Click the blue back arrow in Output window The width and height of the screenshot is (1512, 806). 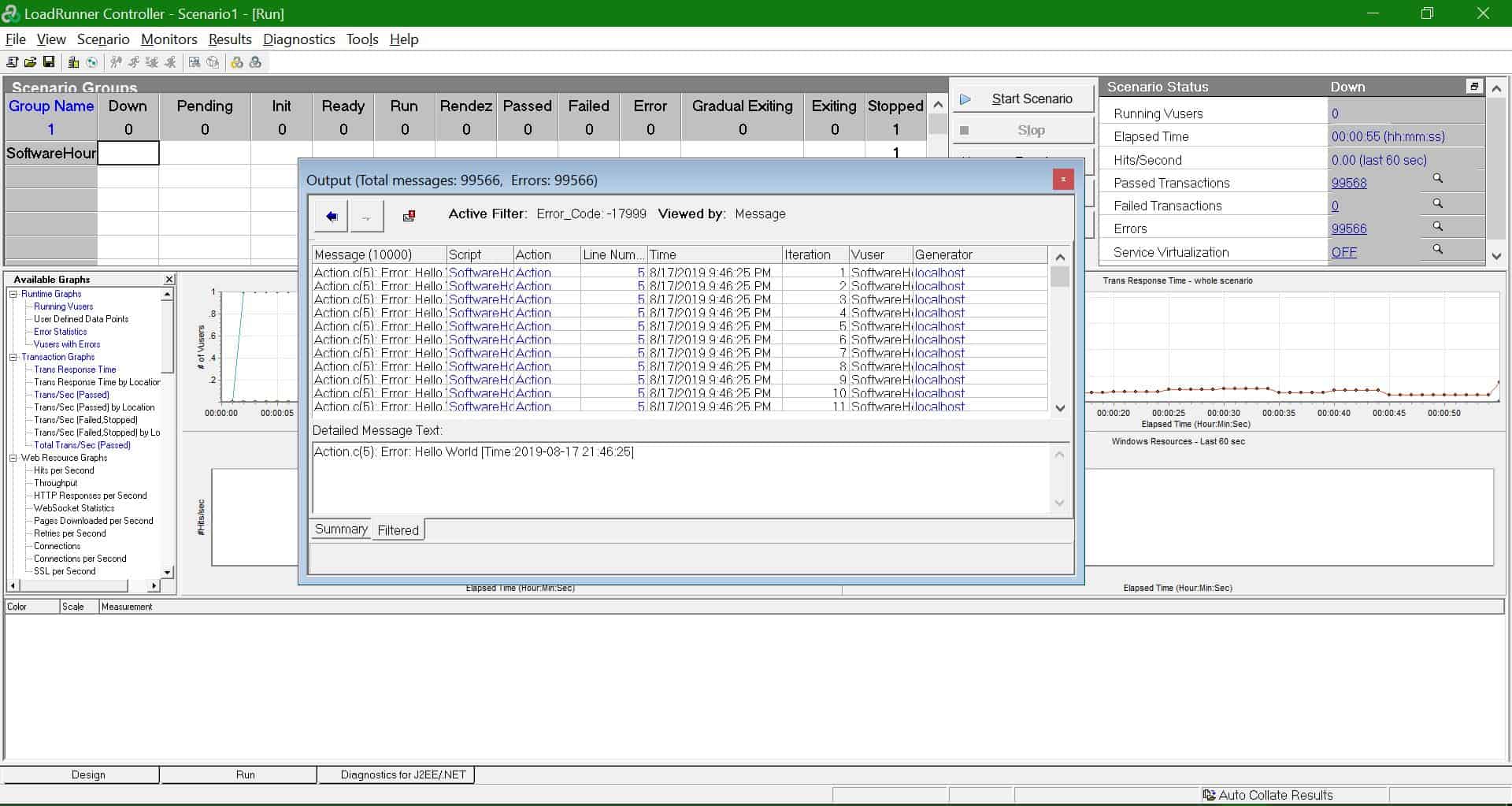[x=331, y=216]
